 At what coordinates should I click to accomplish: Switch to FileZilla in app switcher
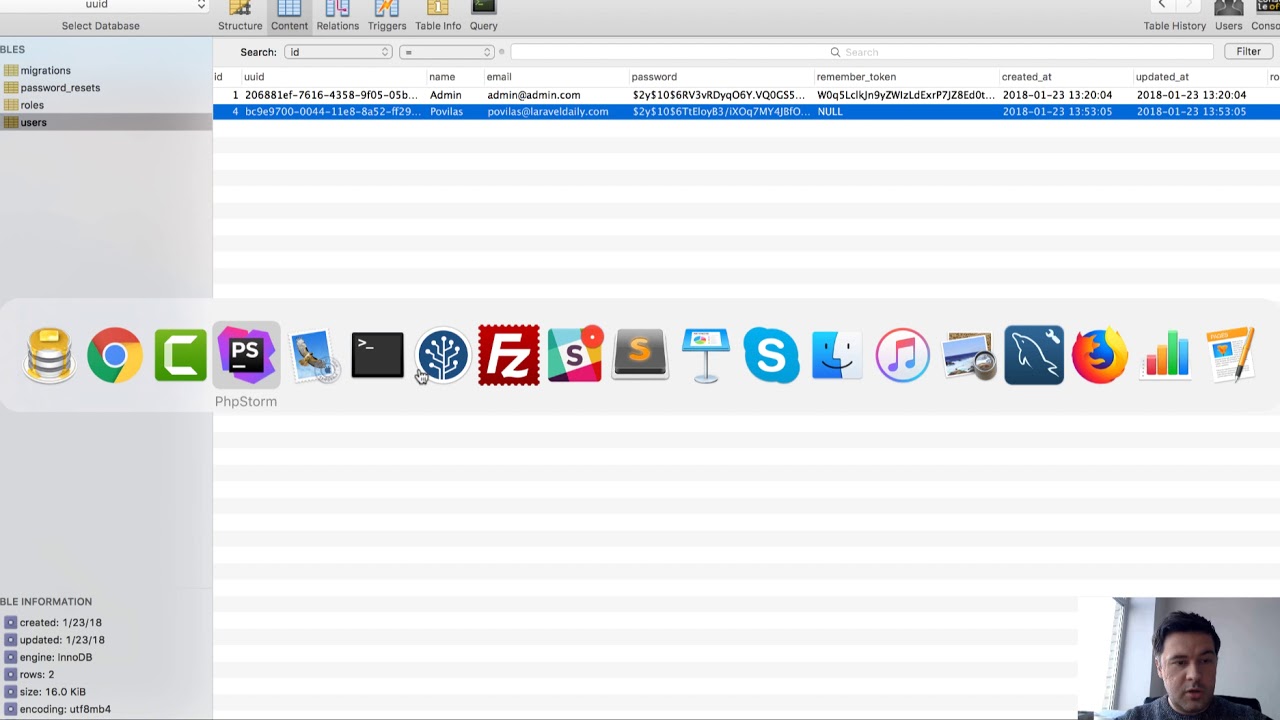509,355
